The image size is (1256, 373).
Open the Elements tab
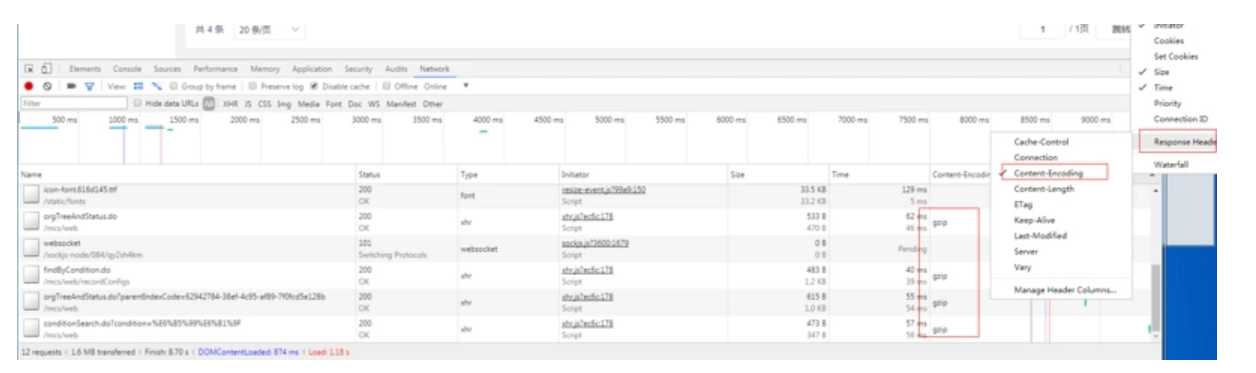click(x=85, y=69)
